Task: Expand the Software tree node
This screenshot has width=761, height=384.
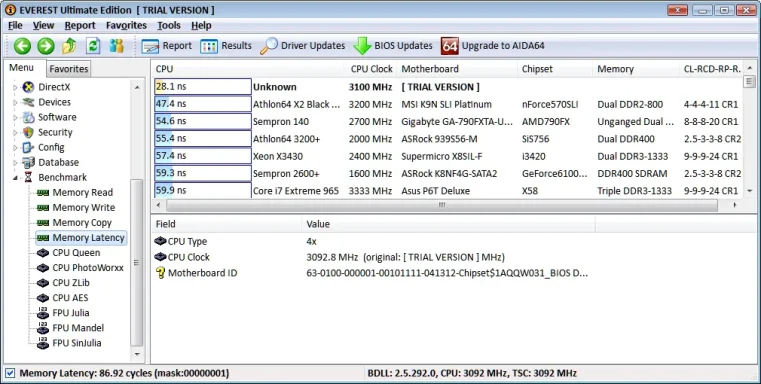Action: [15, 117]
